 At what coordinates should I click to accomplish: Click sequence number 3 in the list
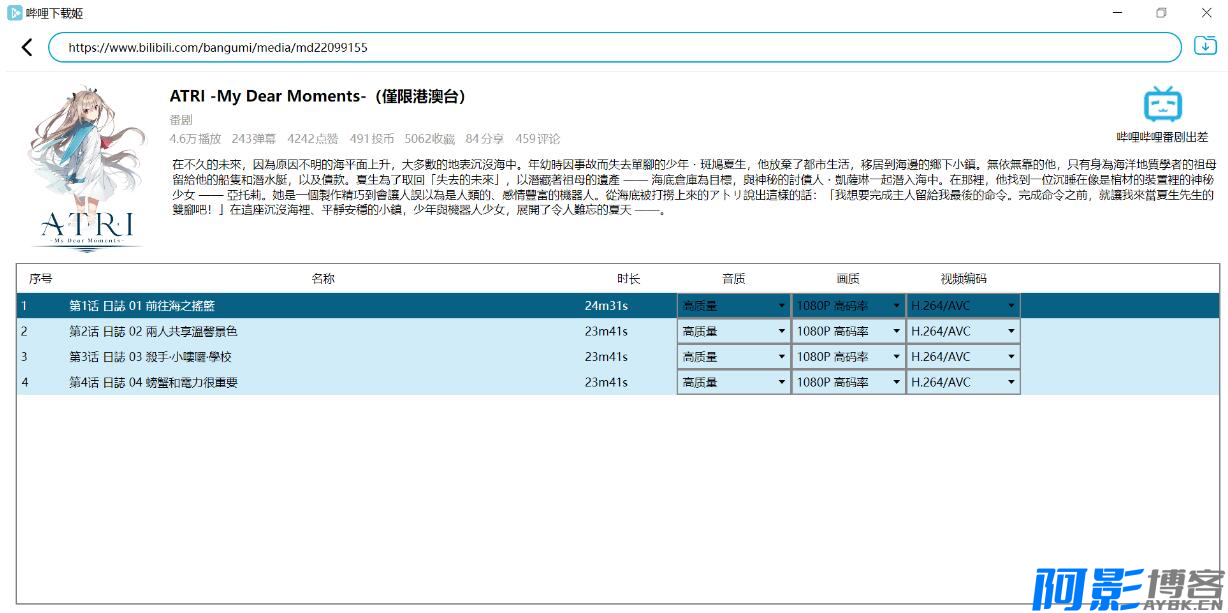pos(24,357)
